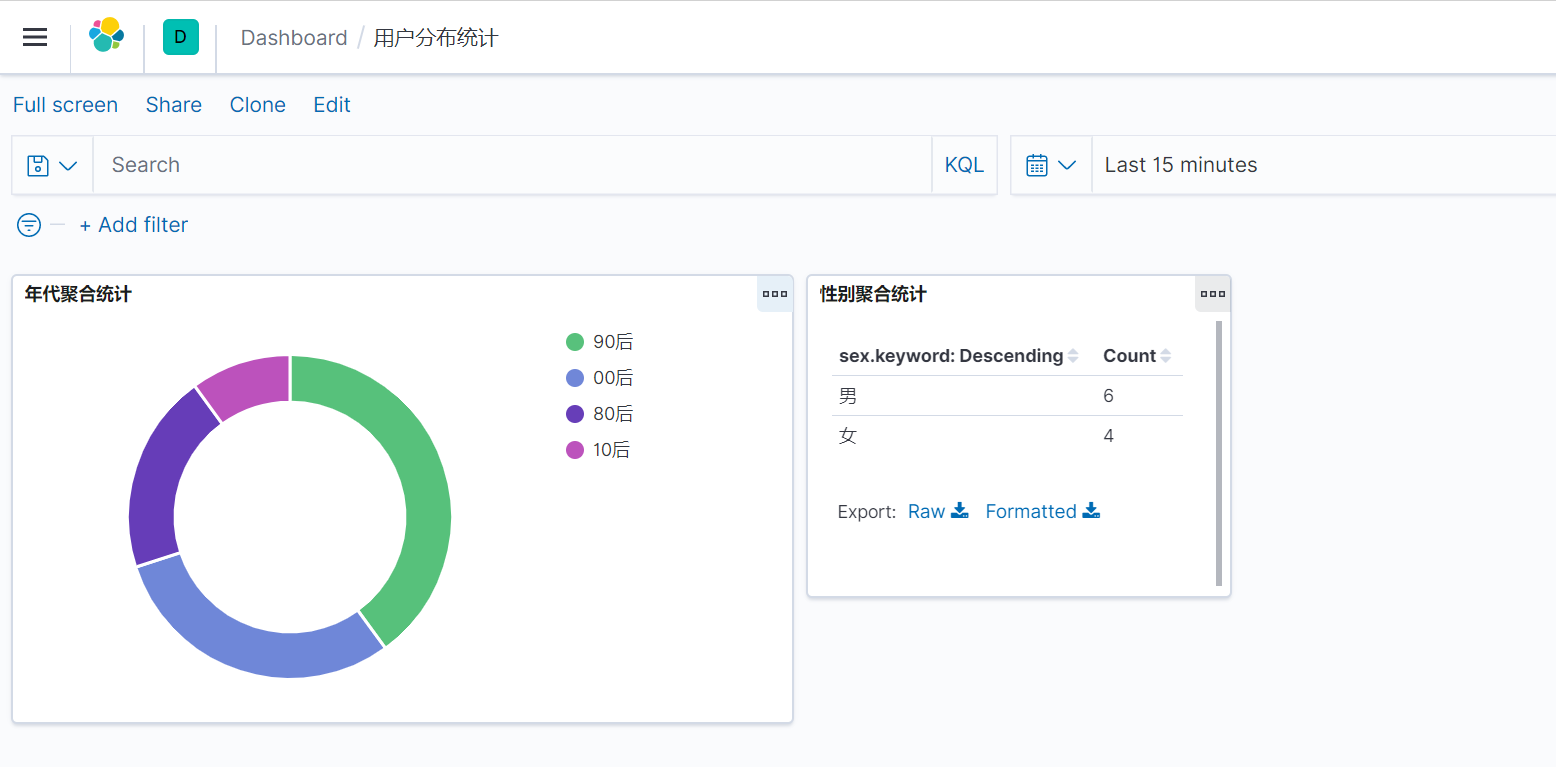Click the 80后 legend label
This screenshot has width=1556, height=767.
(613, 414)
